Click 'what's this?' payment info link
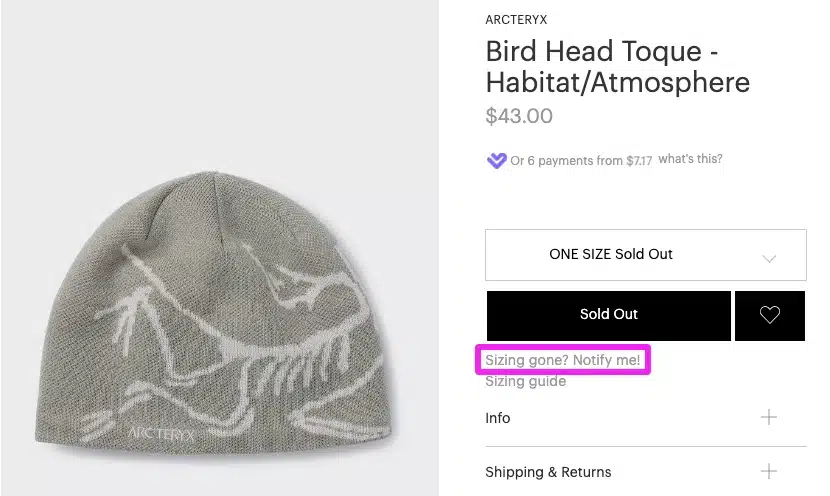 (690, 159)
